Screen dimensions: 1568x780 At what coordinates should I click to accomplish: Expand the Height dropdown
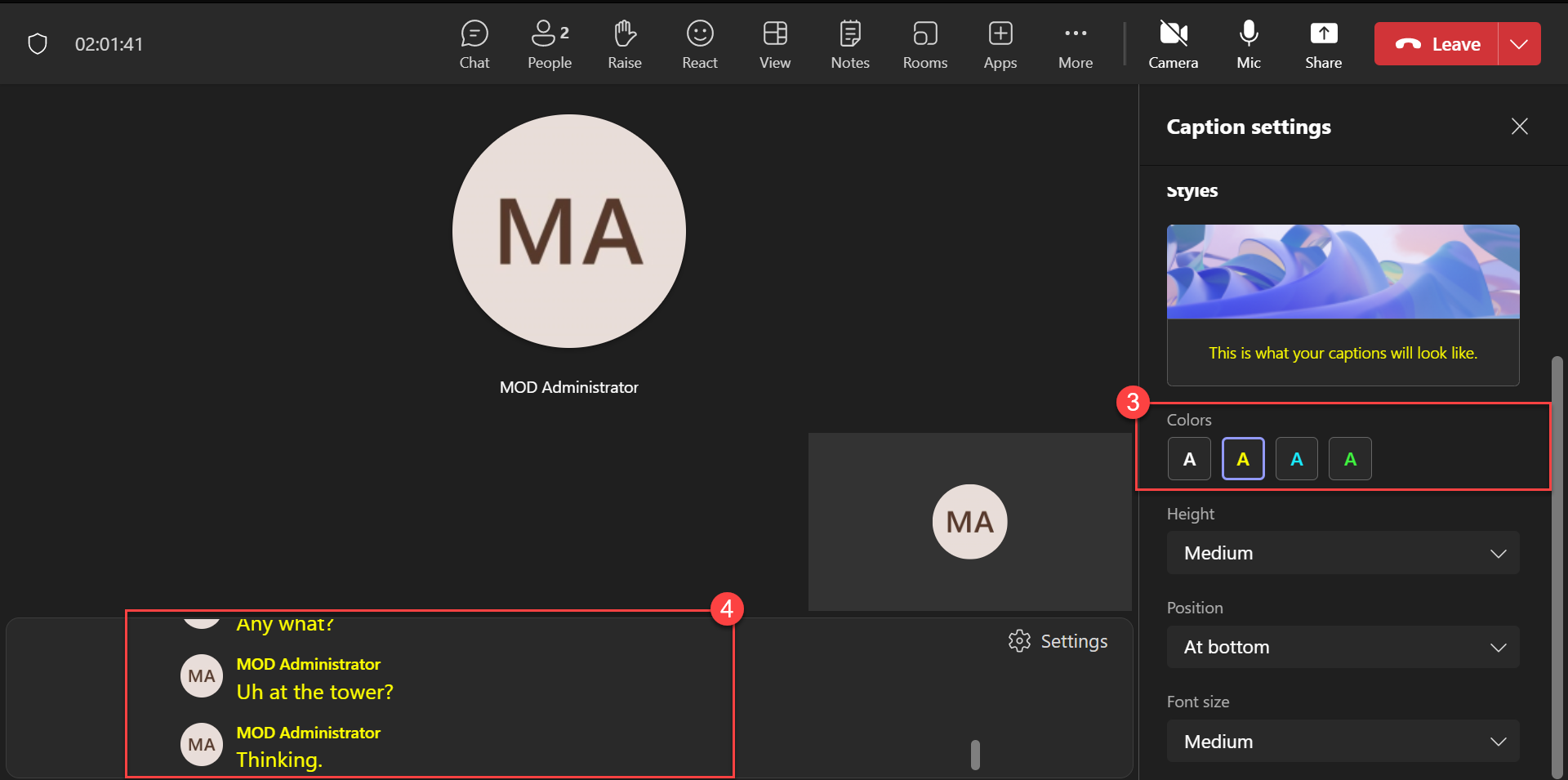pos(1343,553)
